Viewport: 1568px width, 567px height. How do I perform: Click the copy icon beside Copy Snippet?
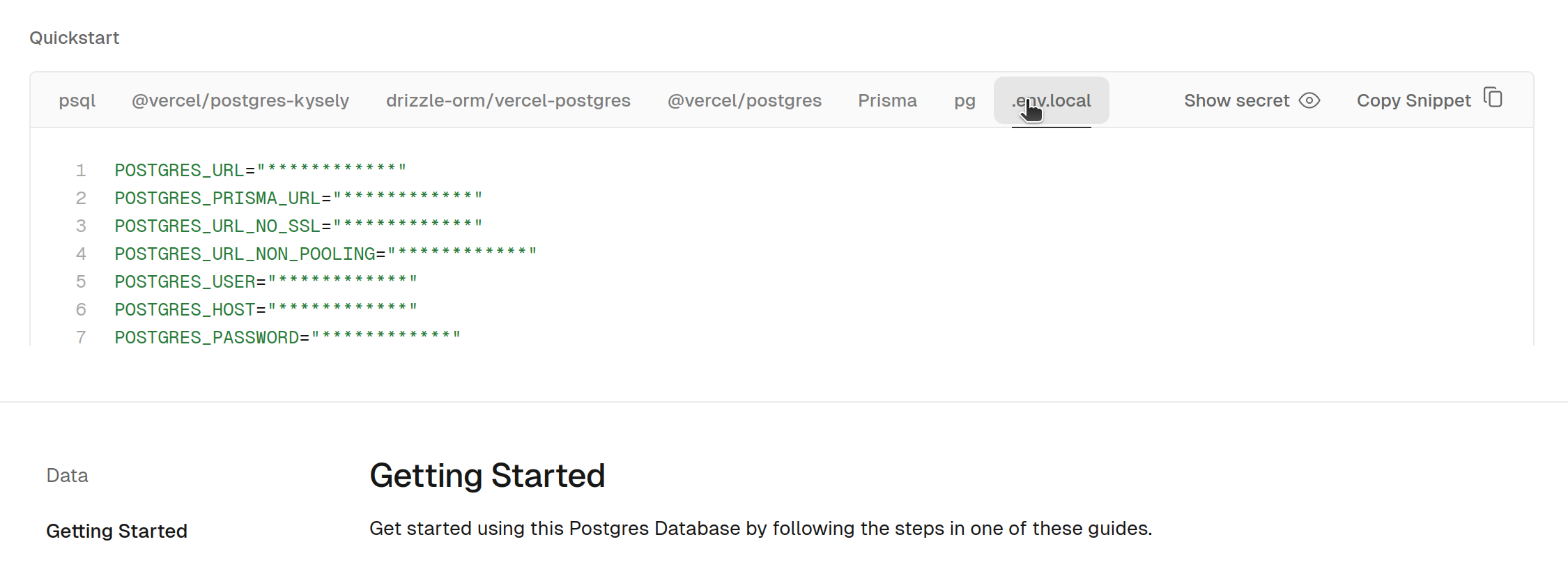point(1493,98)
